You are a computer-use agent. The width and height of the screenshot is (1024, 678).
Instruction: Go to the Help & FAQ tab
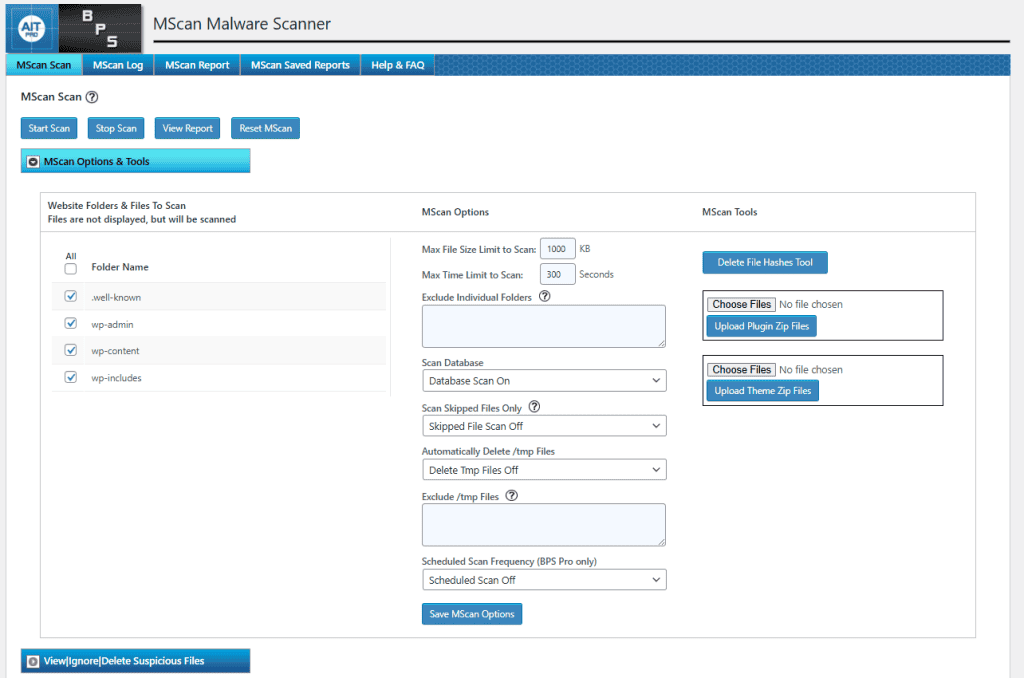398,65
